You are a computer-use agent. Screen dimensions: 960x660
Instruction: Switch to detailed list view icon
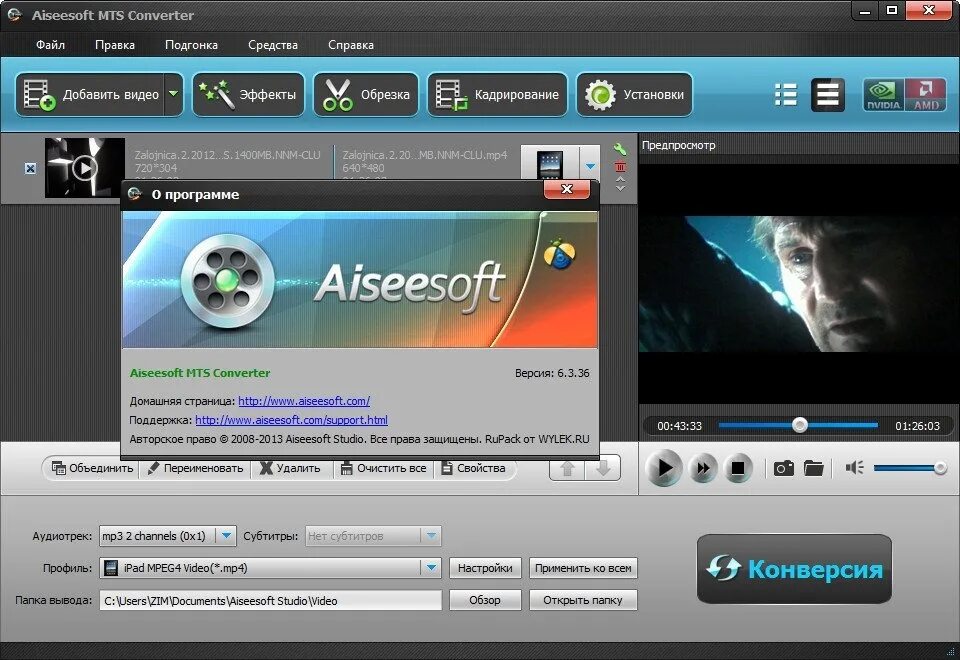point(827,95)
